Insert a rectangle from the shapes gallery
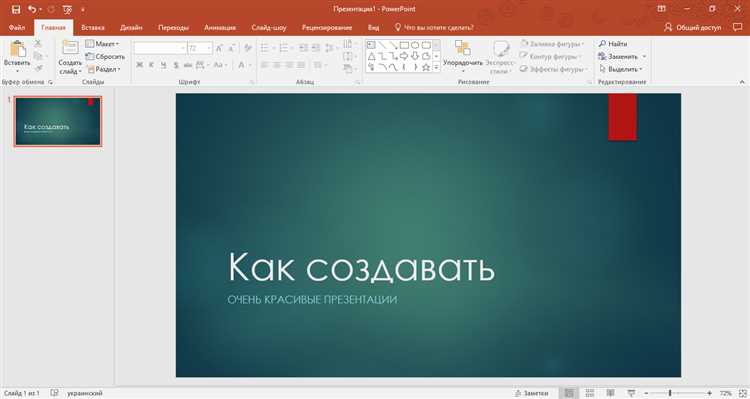The height and width of the screenshot is (399, 750). (404, 45)
